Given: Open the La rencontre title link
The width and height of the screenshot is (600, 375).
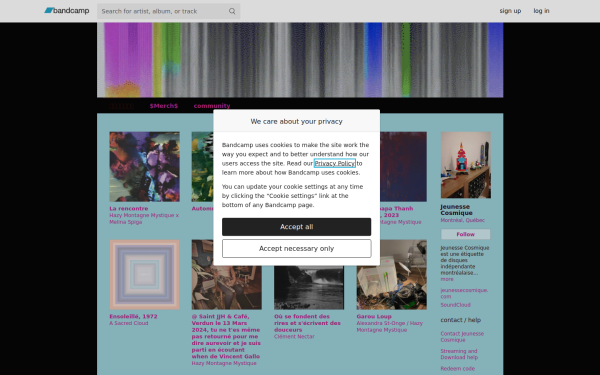Looking at the screenshot, I should pos(129,209).
